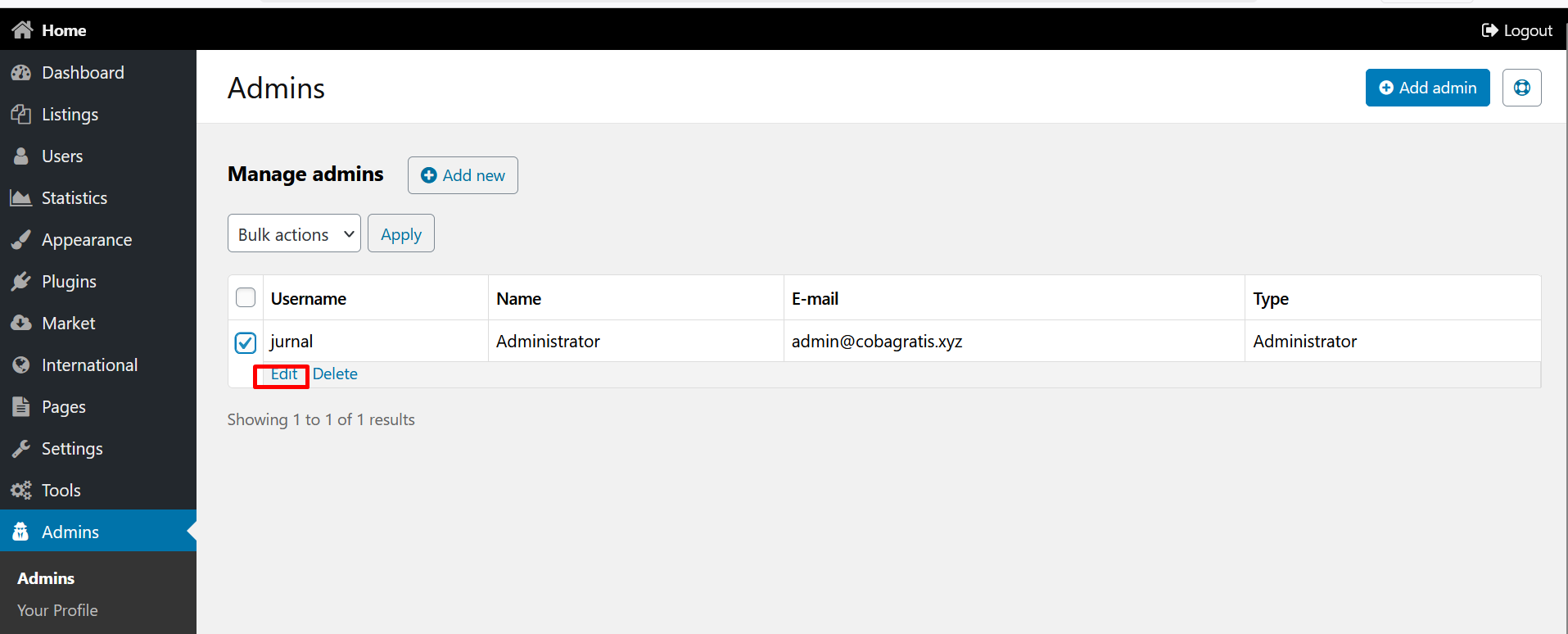Screen dimensions: 1568x634
Task: Click the Home house icon
Action: pos(22,30)
